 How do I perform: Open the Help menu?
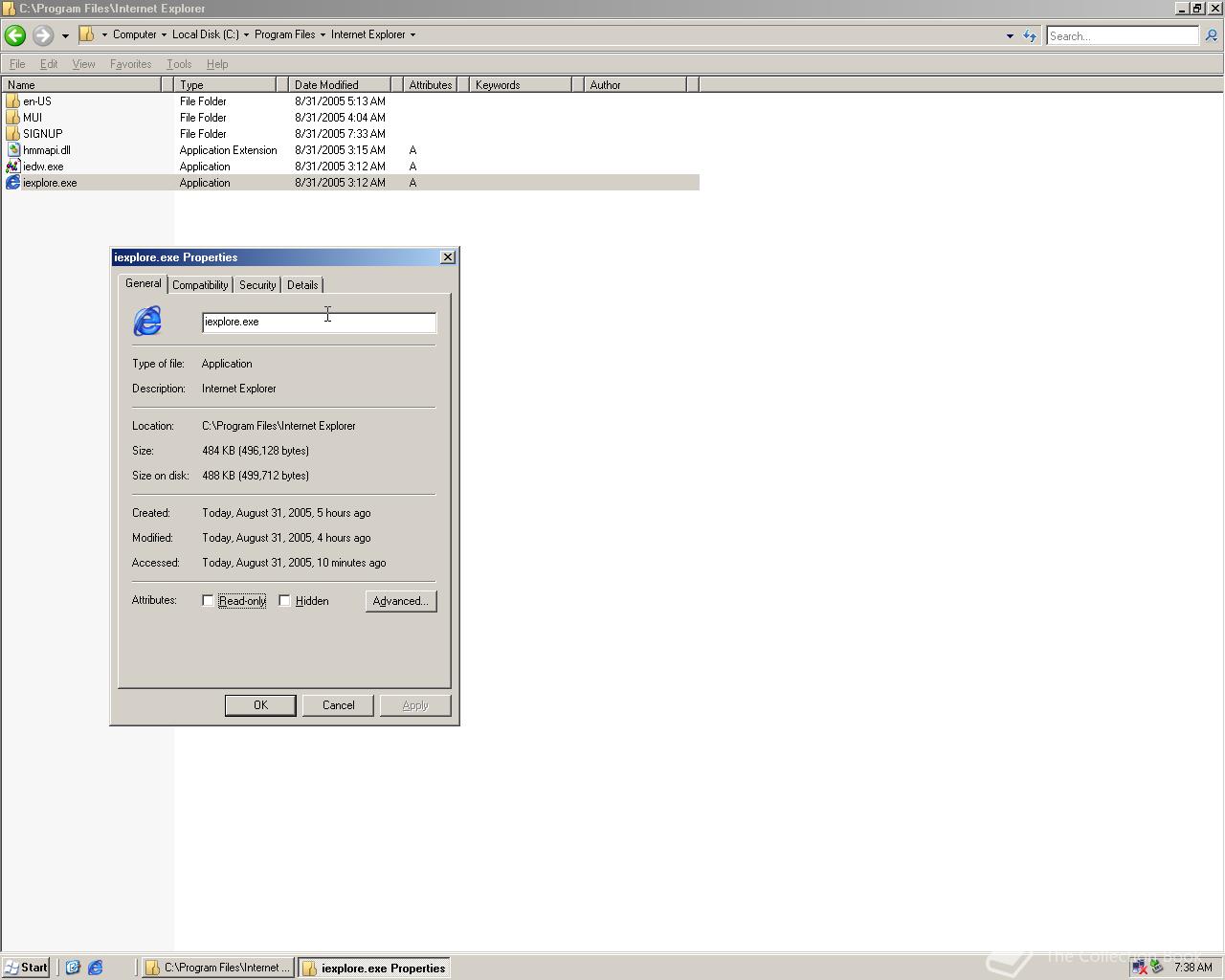click(217, 64)
